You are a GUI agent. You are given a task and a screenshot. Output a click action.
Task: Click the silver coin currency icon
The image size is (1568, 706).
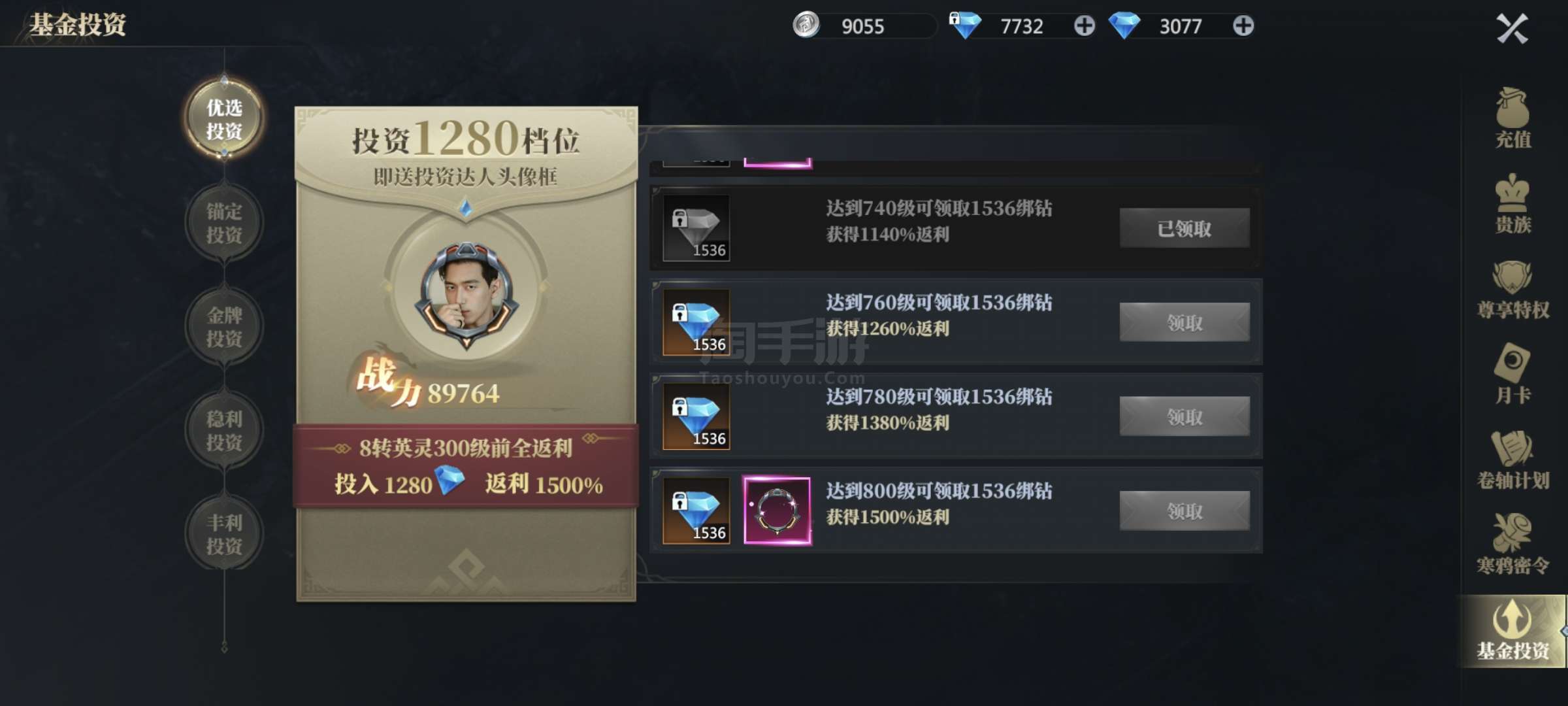click(x=806, y=25)
